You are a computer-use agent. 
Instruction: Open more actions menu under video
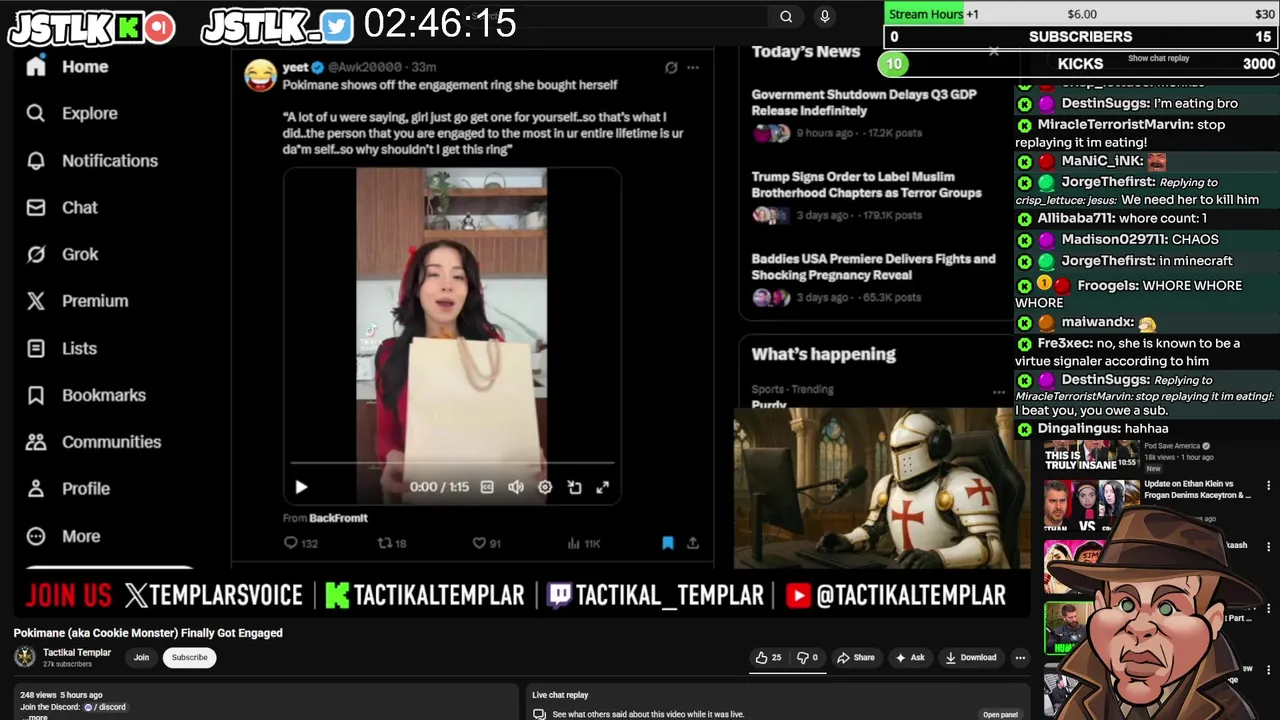(1020, 657)
